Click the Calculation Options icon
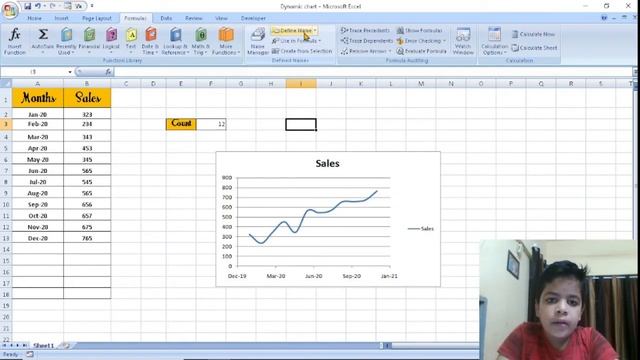 (x=494, y=34)
